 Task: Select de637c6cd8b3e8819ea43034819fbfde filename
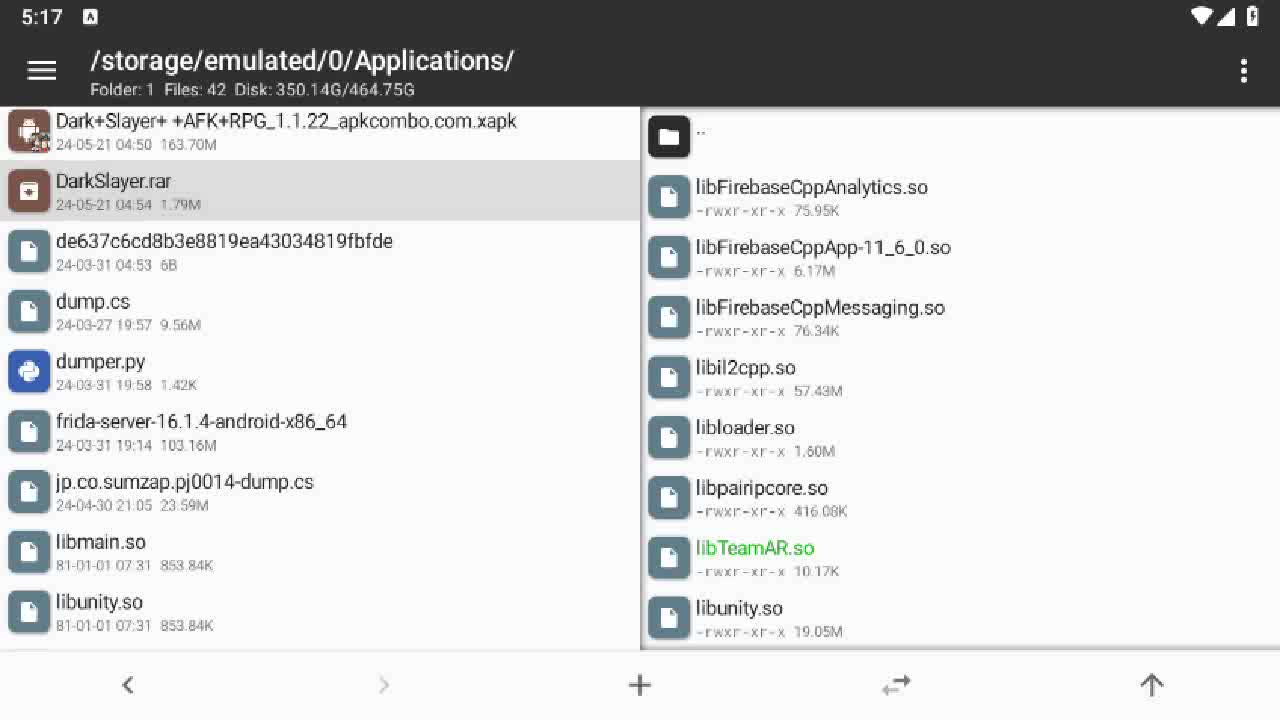pos(224,241)
